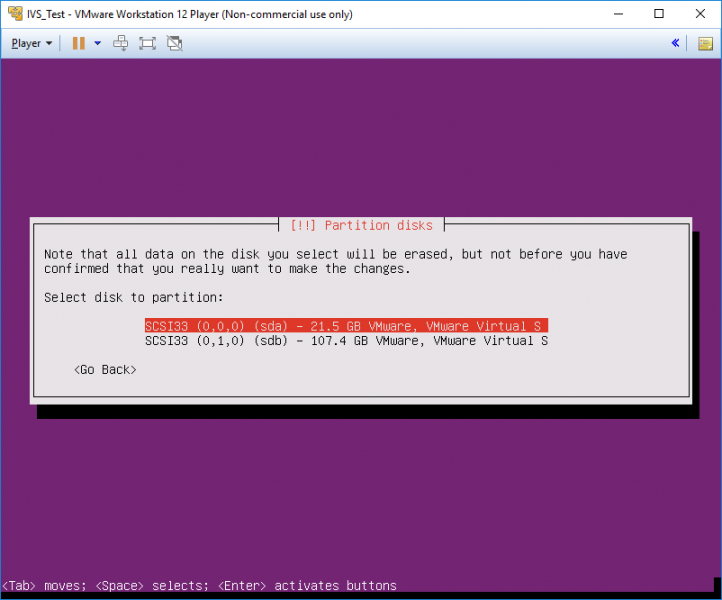Send Ctrl+Alt+Del to the virtual machine

121,43
